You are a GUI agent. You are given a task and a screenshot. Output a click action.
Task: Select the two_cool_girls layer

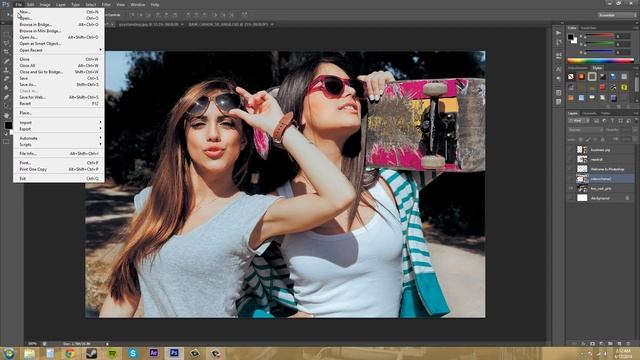tap(600, 188)
